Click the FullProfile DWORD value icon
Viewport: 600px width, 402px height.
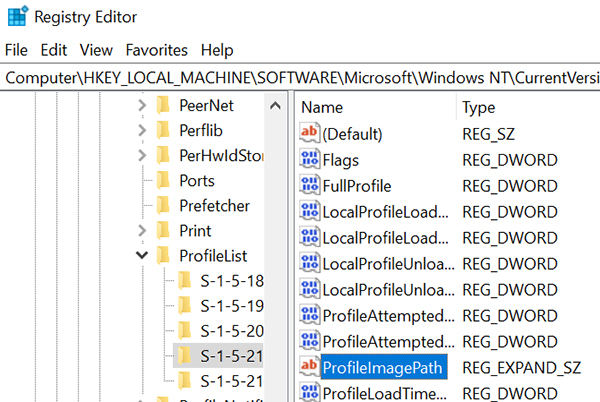click(x=309, y=185)
